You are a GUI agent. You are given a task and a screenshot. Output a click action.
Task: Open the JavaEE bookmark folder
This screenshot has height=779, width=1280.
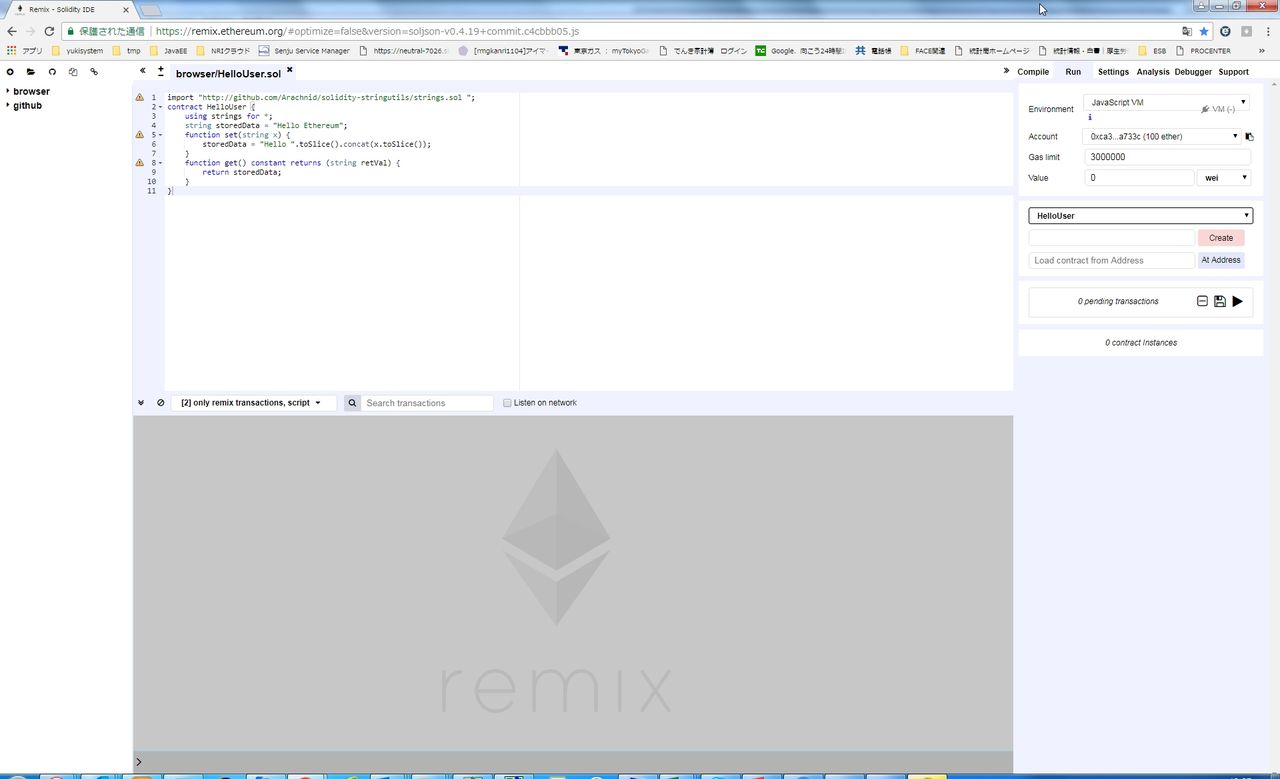168,50
